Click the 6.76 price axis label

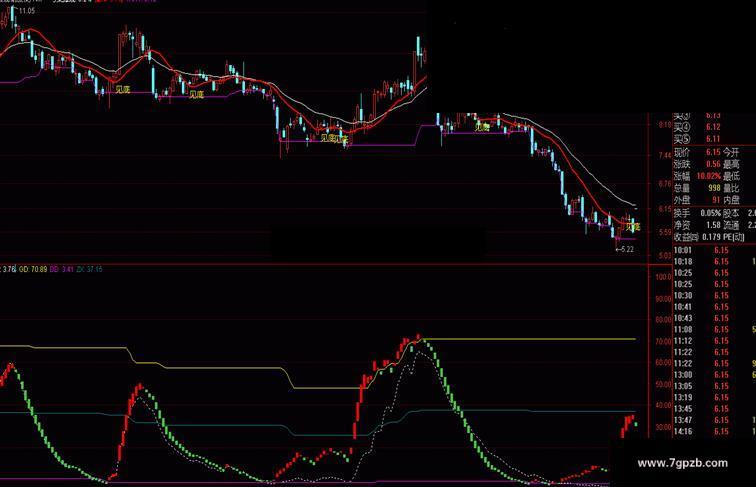(665, 184)
